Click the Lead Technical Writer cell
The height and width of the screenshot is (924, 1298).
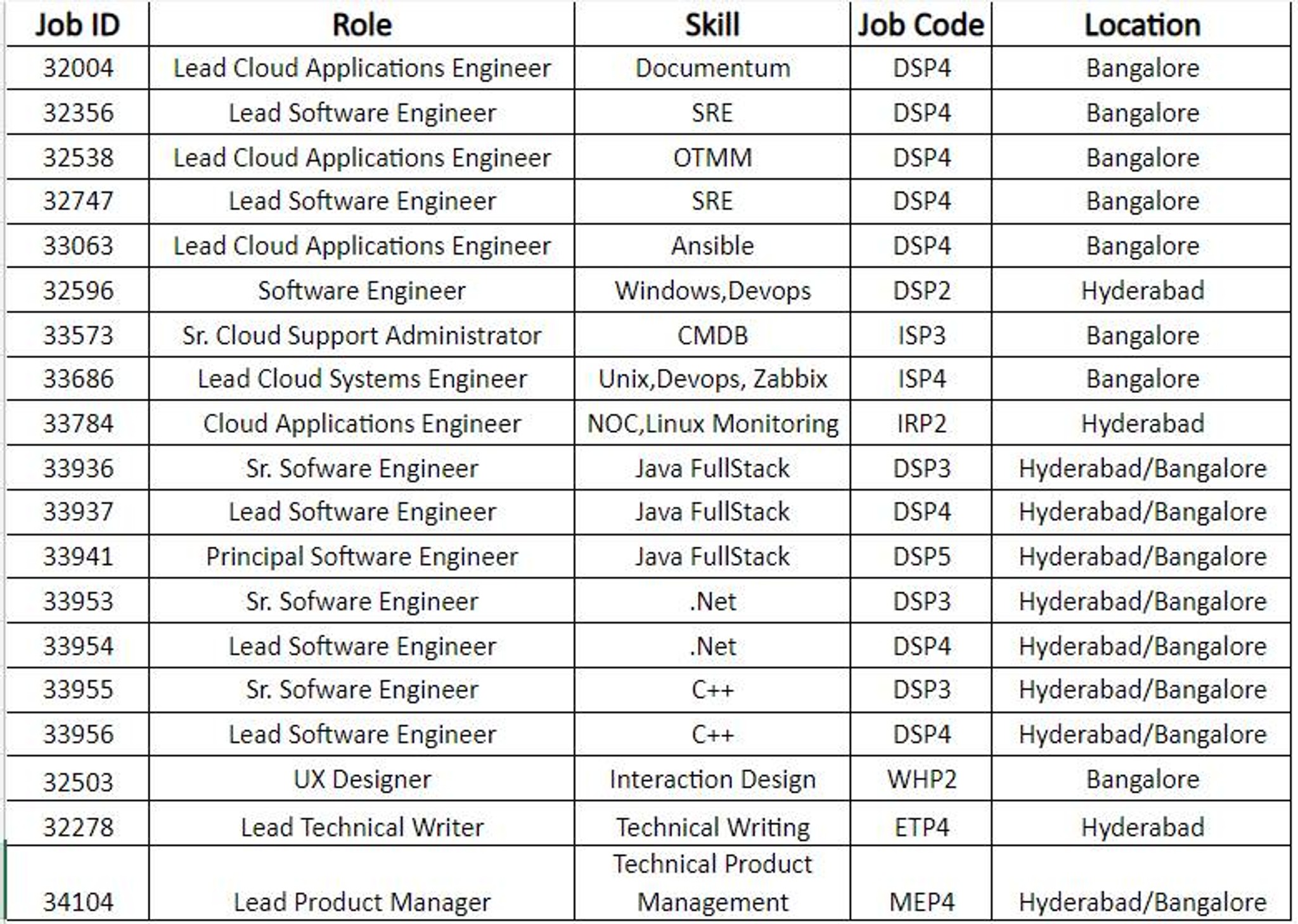coord(361,826)
